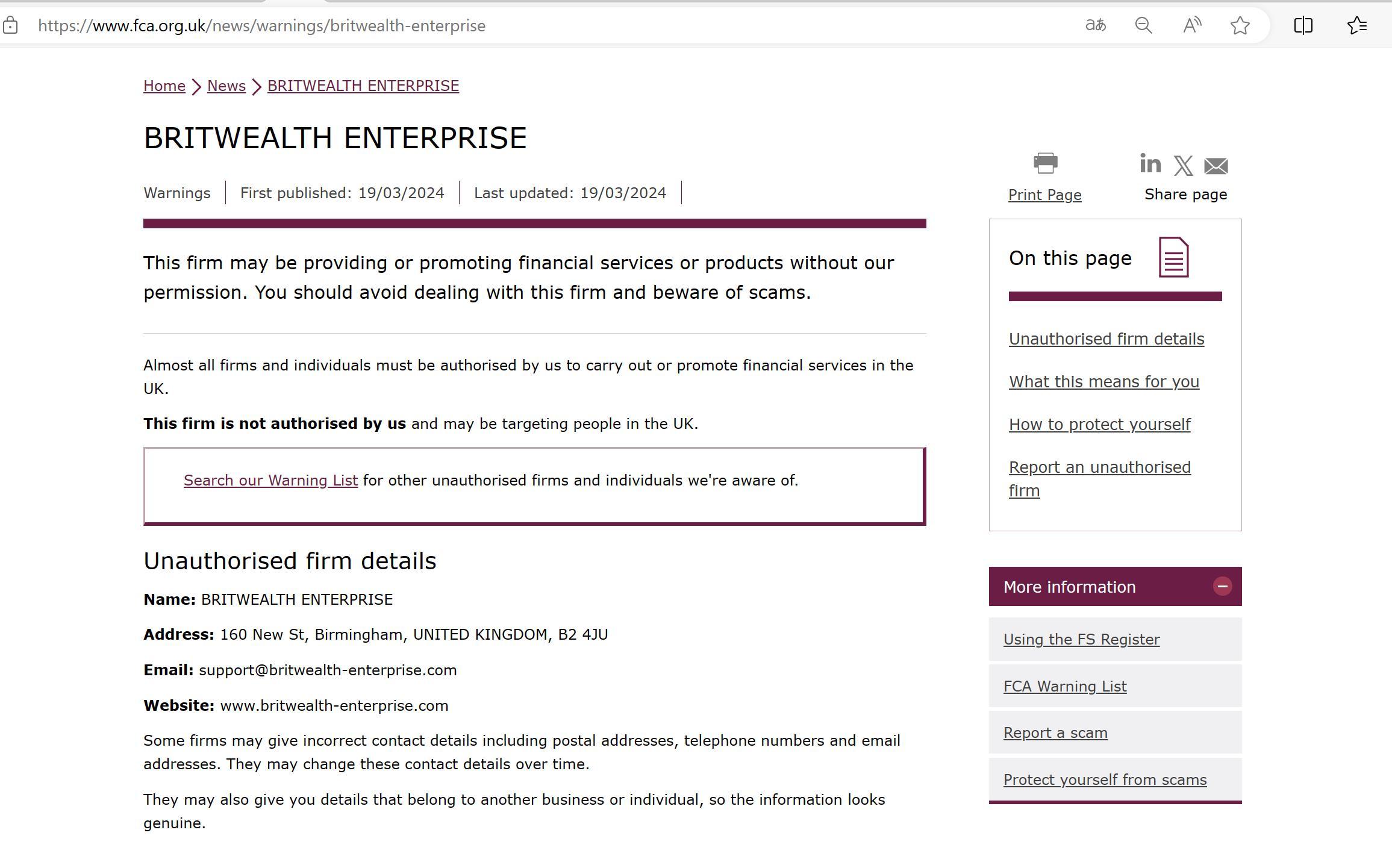
Task: Share page by email icon
Action: [x=1216, y=166]
